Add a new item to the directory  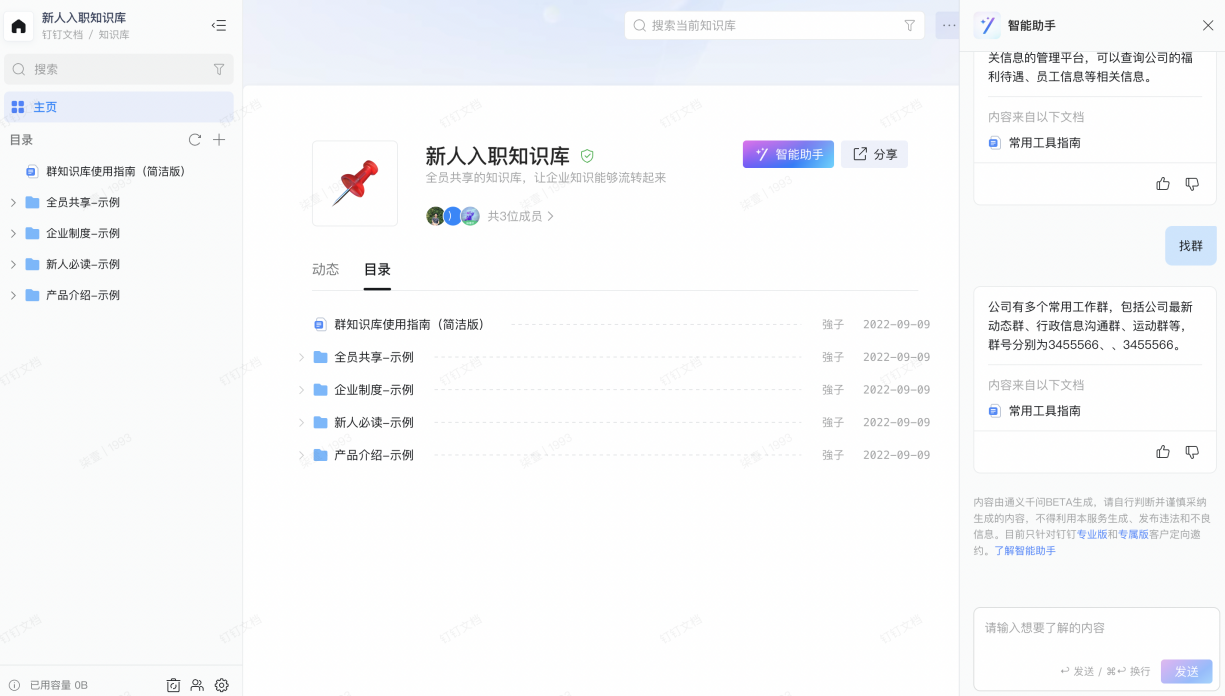(x=220, y=140)
